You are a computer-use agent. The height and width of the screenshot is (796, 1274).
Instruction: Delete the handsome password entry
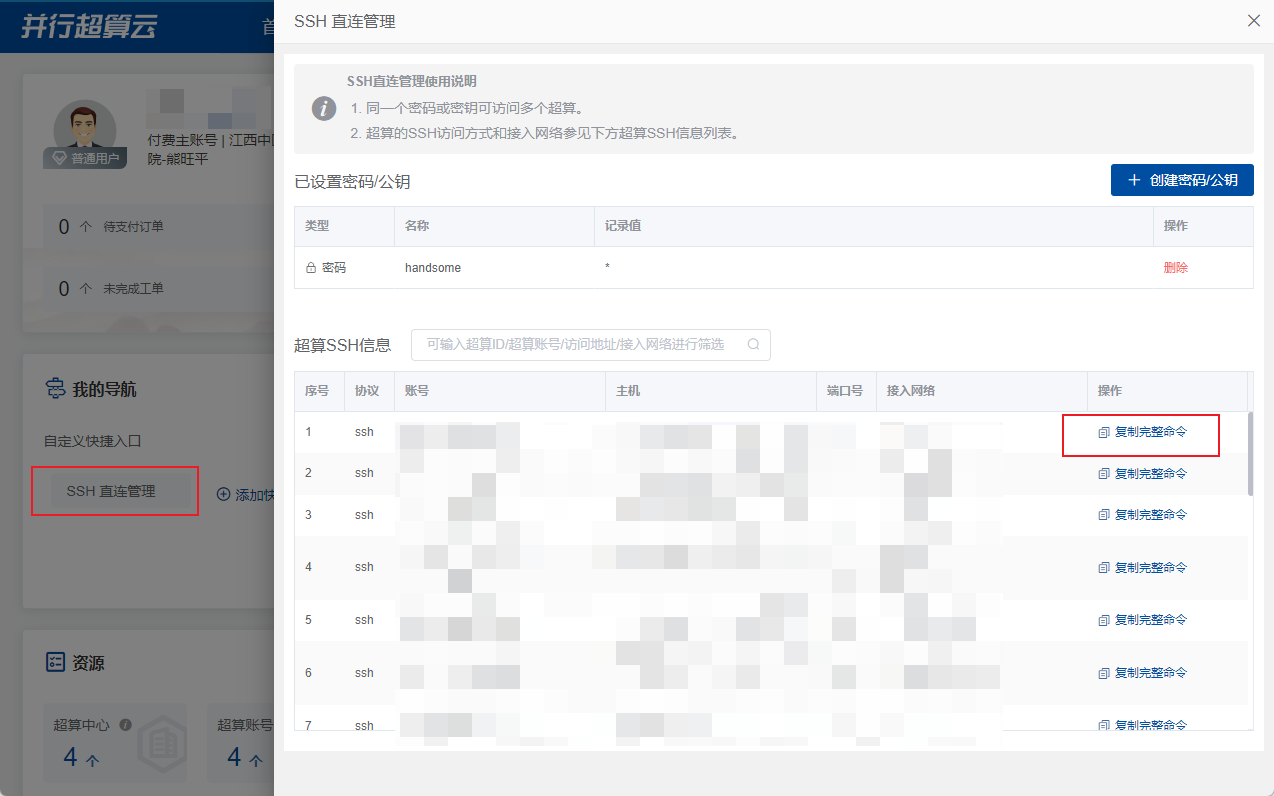(x=1175, y=268)
